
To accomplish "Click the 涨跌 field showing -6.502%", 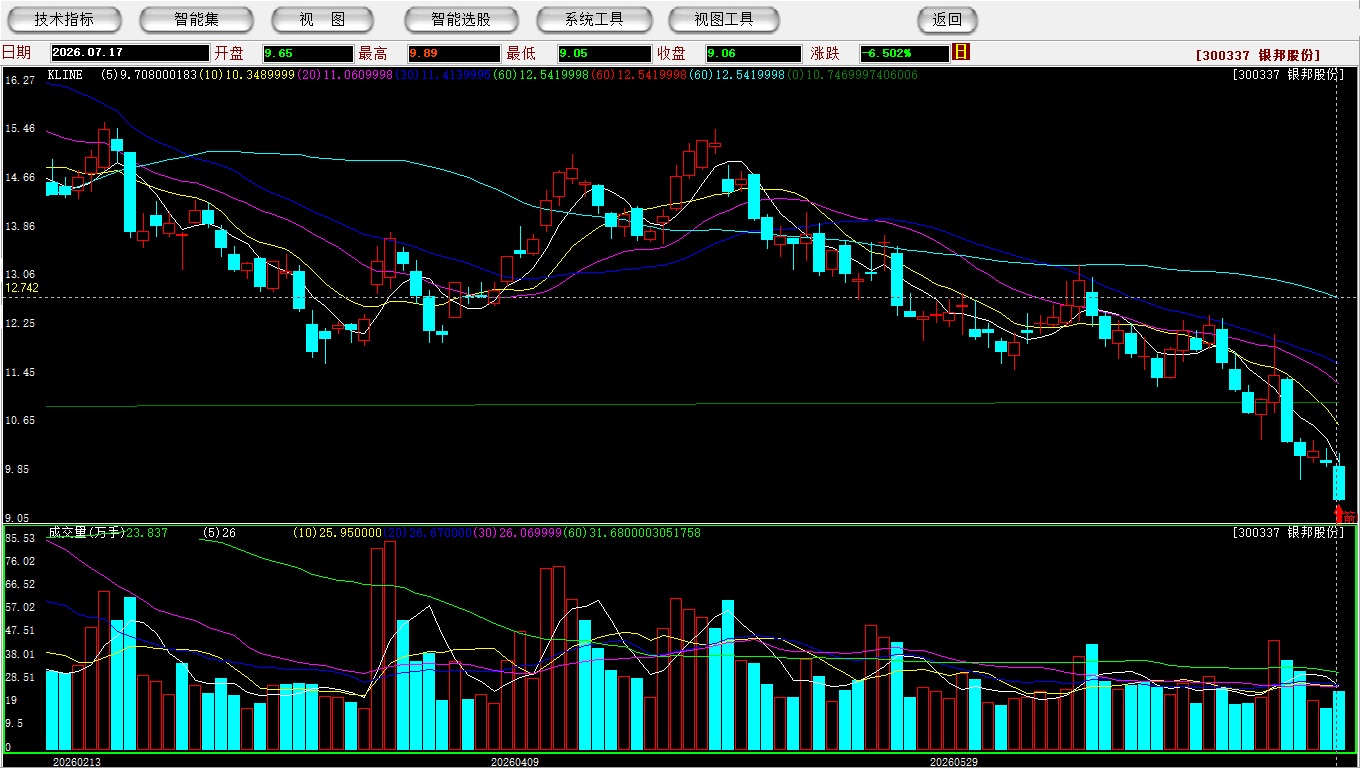I will [x=904, y=53].
